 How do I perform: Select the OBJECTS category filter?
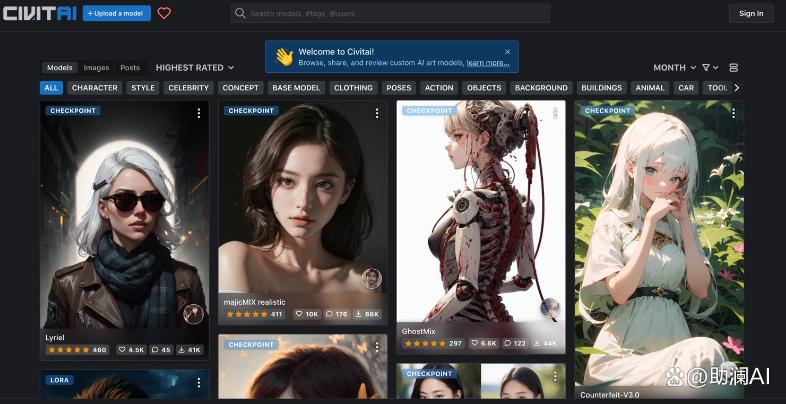484,88
